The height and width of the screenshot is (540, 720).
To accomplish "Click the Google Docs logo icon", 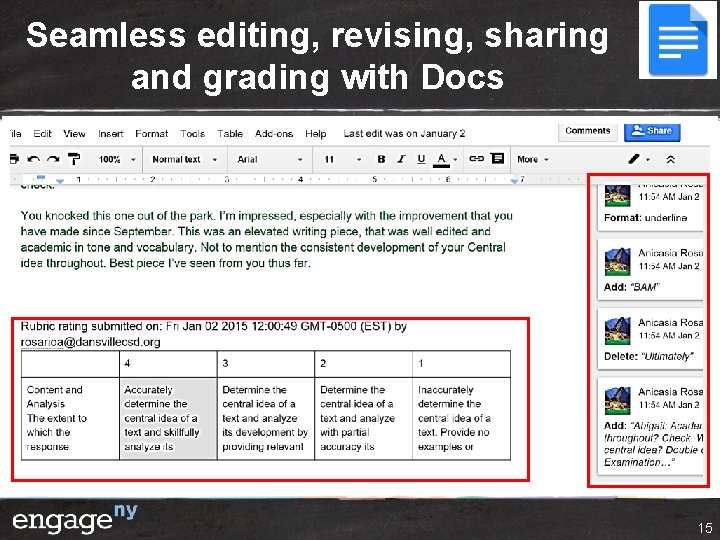I will click(x=678, y=39).
